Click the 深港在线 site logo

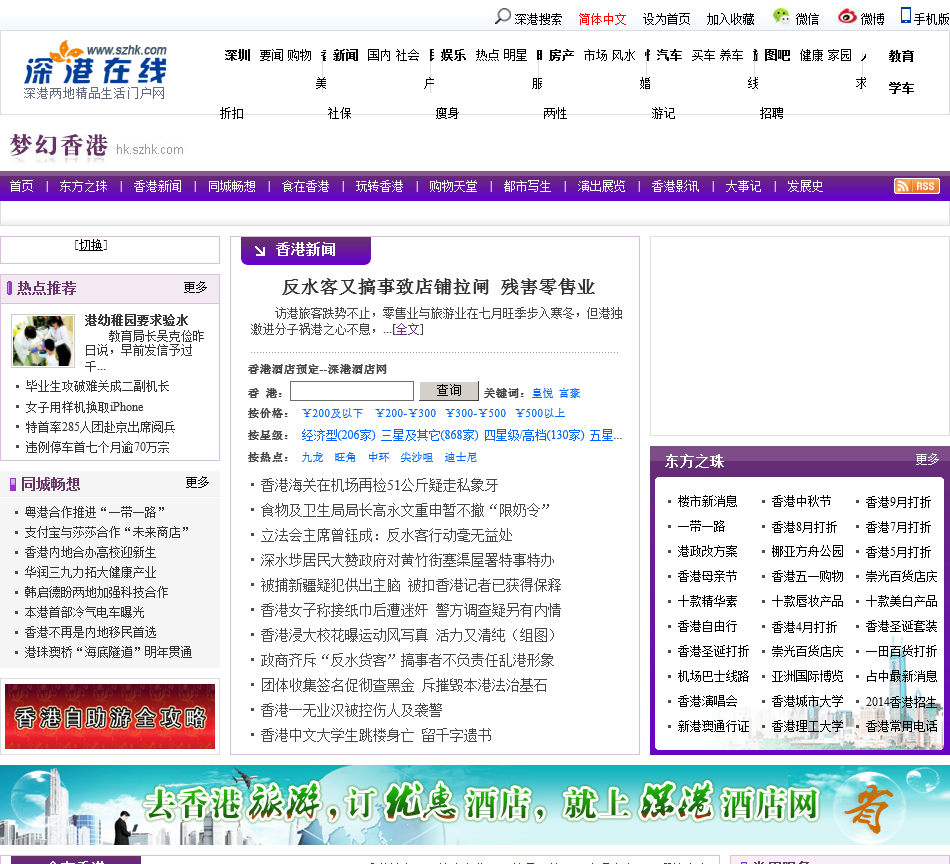tap(95, 71)
